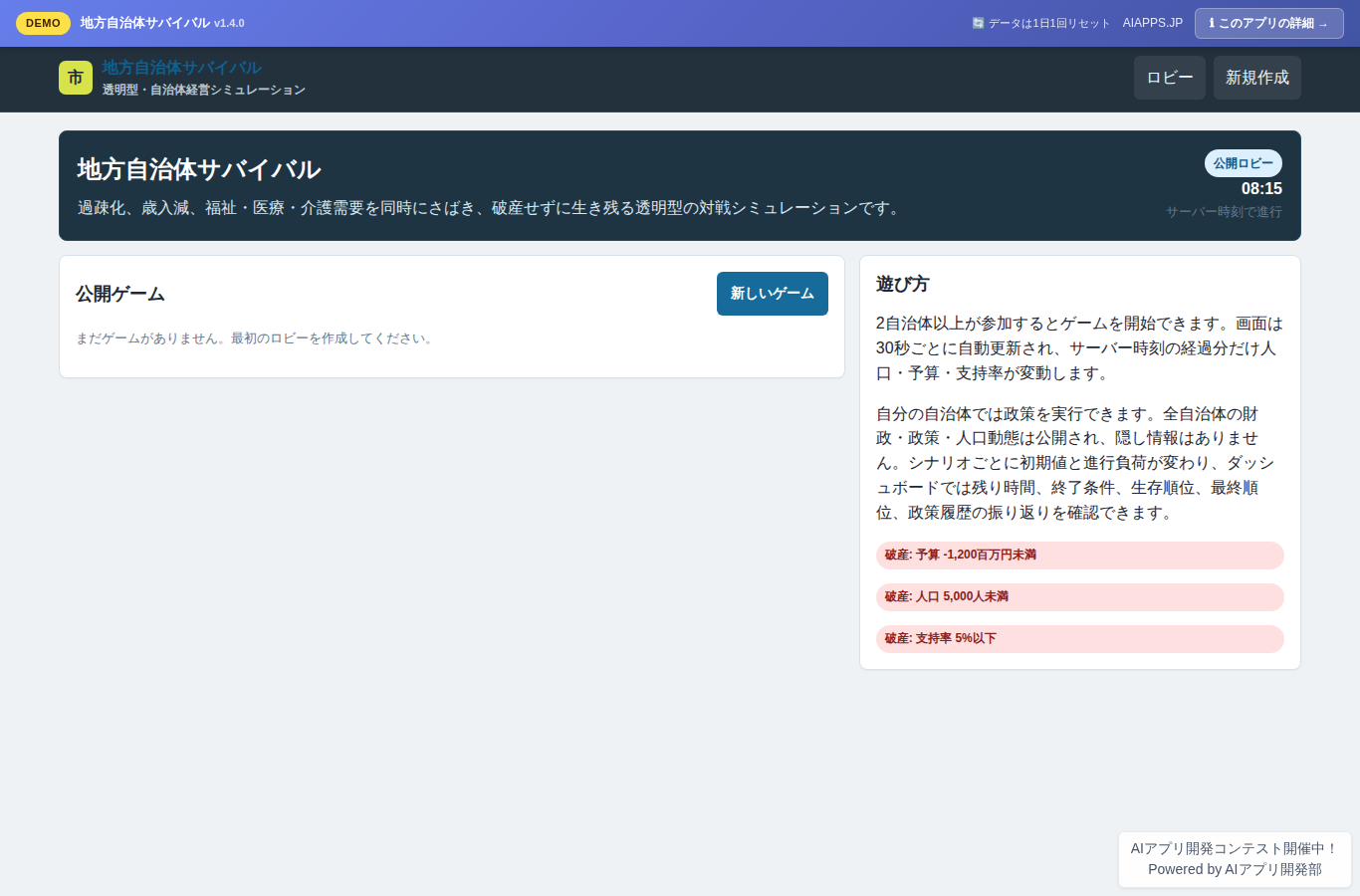Click the 遊び方 paragraph starting 自分の自治体では
The image size is (1360, 896).
pos(1080,463)
